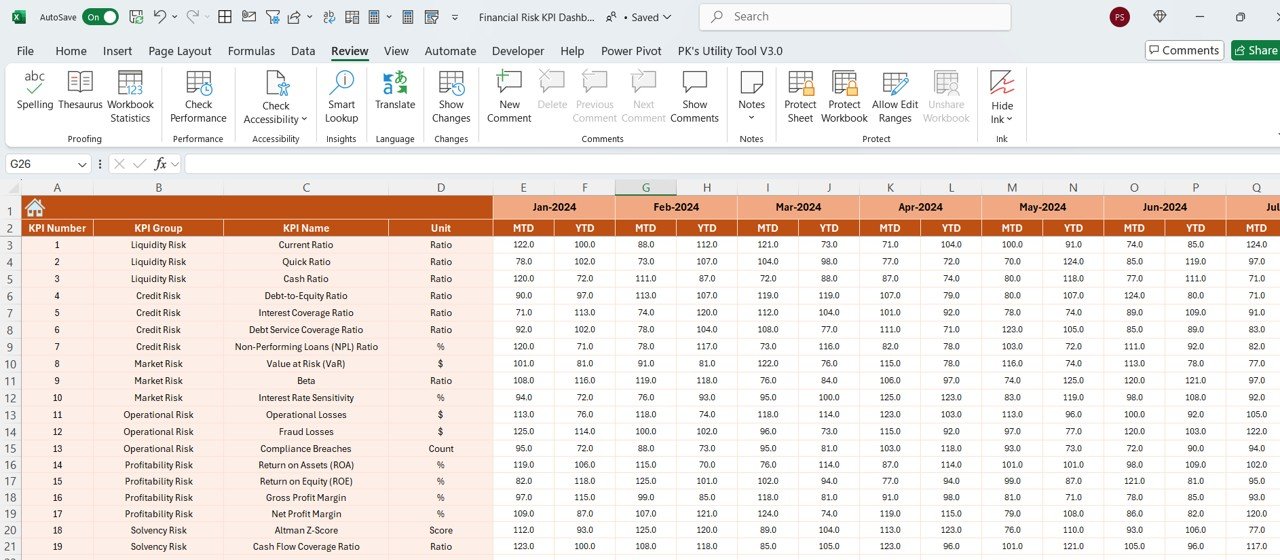Click the Undo arrow
This screenshot has width=1280, height=560.
[160, 17]
